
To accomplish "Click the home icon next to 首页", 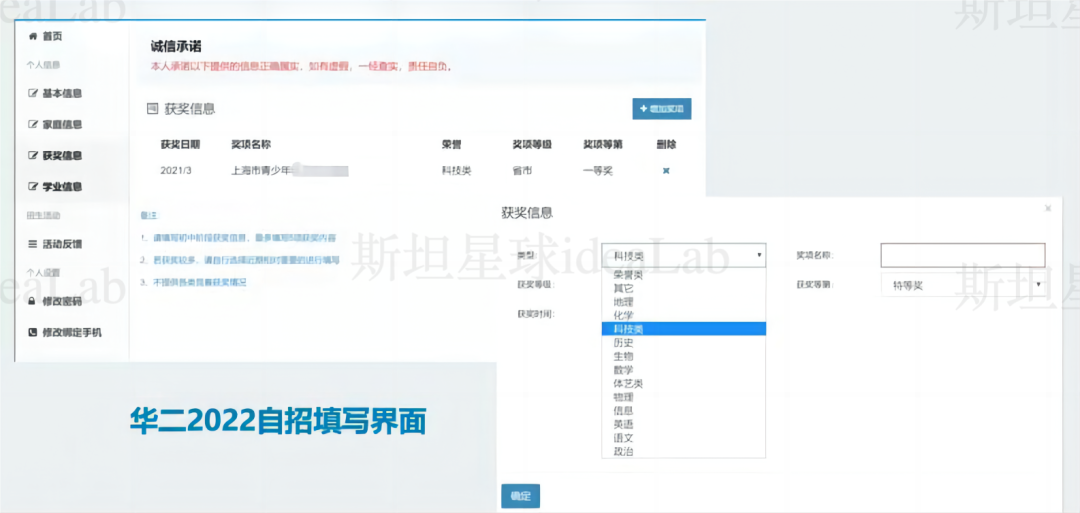I will [x=33, y=37].
